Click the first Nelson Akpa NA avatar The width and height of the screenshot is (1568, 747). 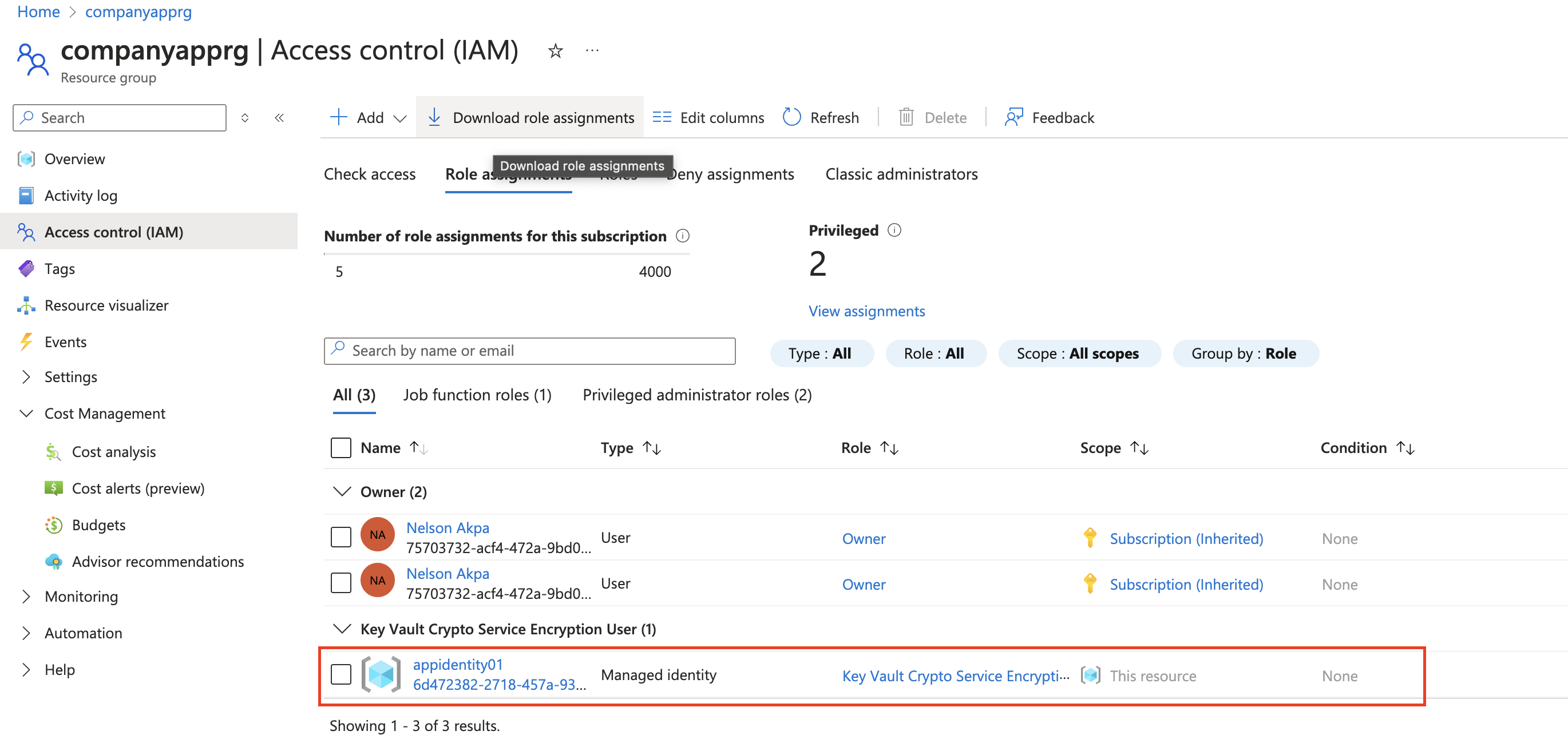tap(377, 535)
